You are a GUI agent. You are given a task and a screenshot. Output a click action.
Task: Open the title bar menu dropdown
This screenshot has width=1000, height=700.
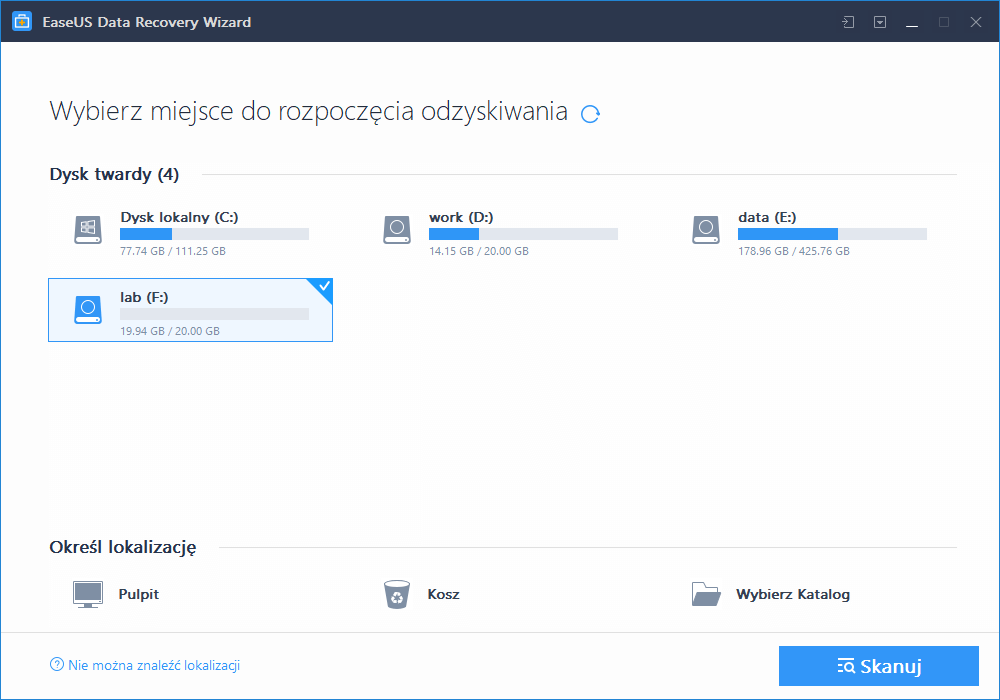[879, 21]
